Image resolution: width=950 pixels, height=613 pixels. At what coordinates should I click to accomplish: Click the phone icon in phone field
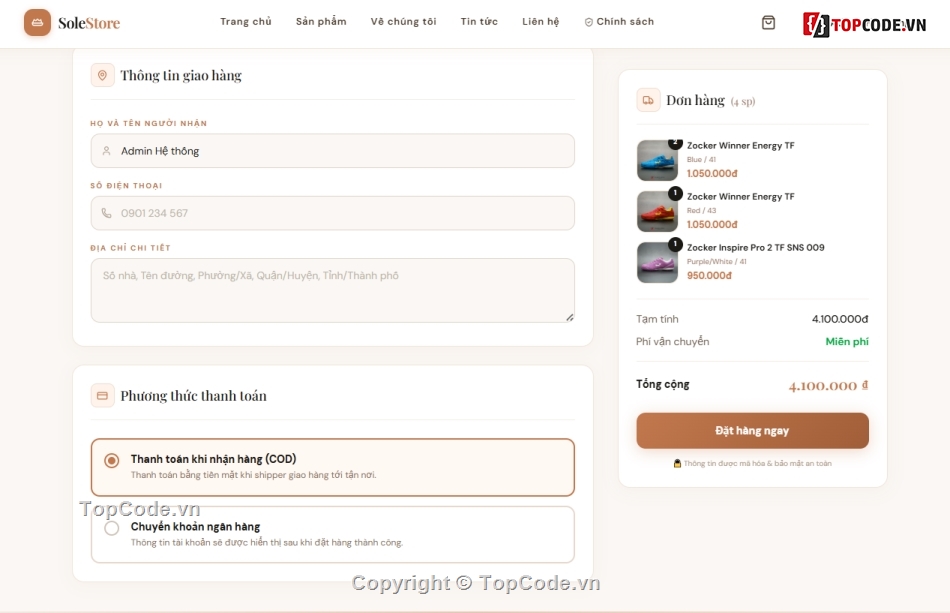point(107,213)
